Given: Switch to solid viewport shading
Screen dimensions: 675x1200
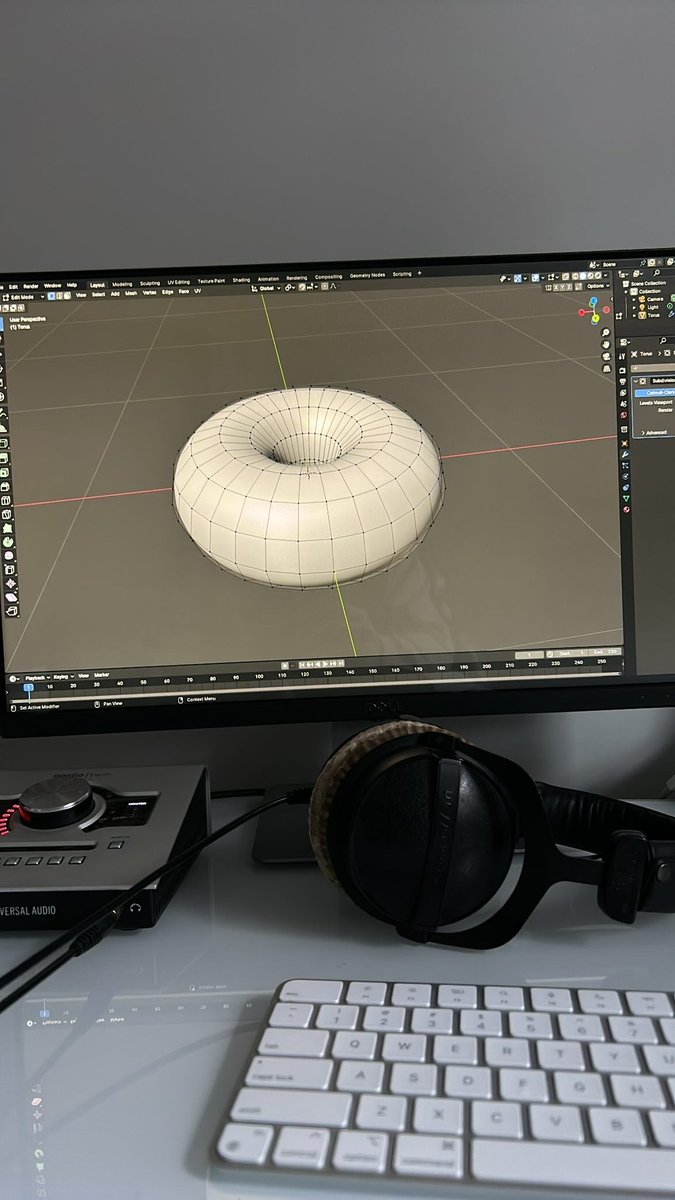Looking at the screenshot, I should click(583, 276).
